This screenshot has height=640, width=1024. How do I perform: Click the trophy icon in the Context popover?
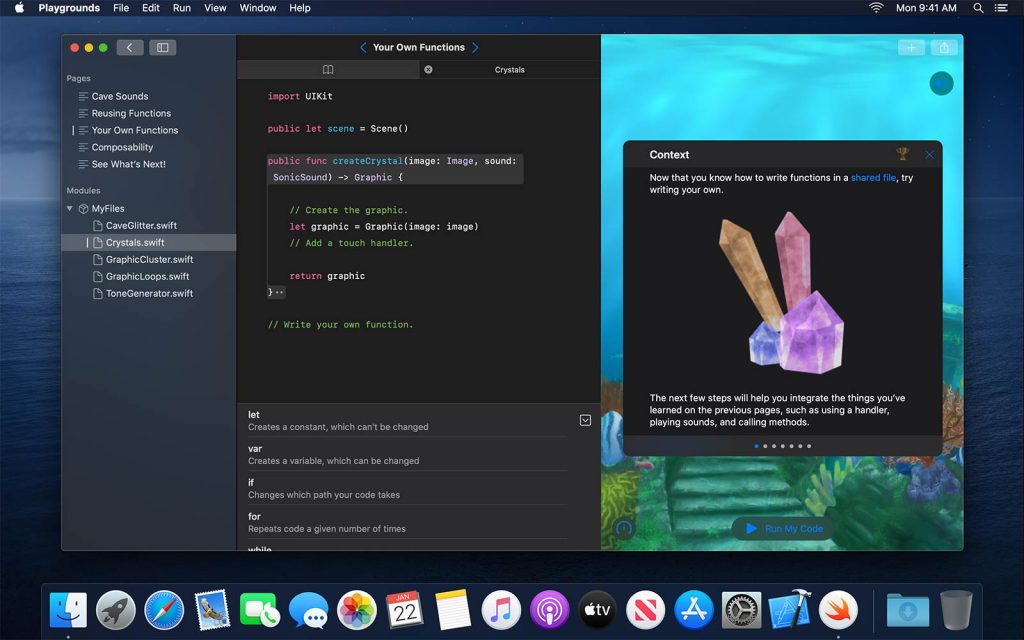click(x=904, y=153)
